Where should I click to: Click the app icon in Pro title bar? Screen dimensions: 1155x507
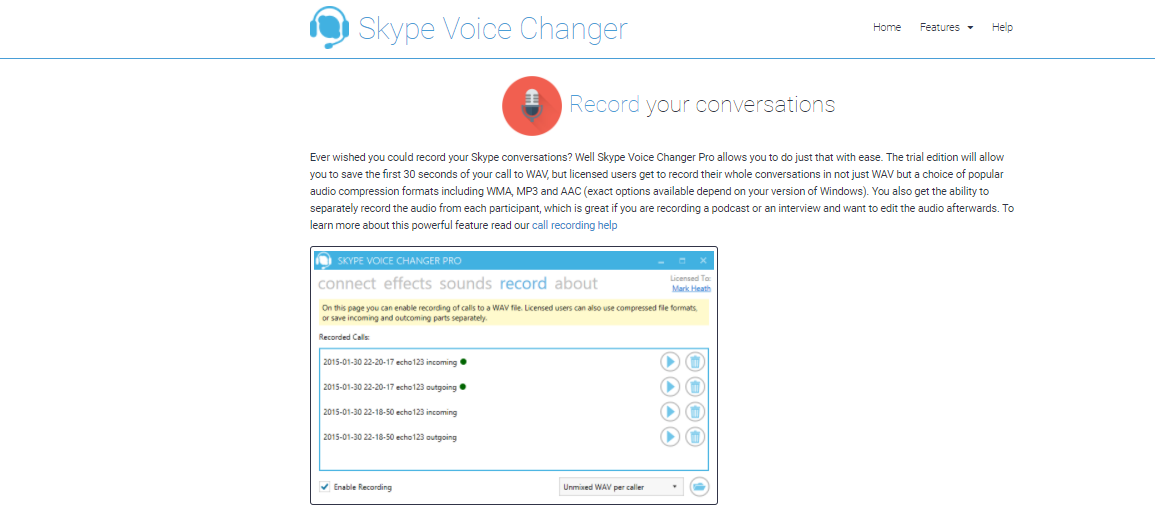pos(323,261)
